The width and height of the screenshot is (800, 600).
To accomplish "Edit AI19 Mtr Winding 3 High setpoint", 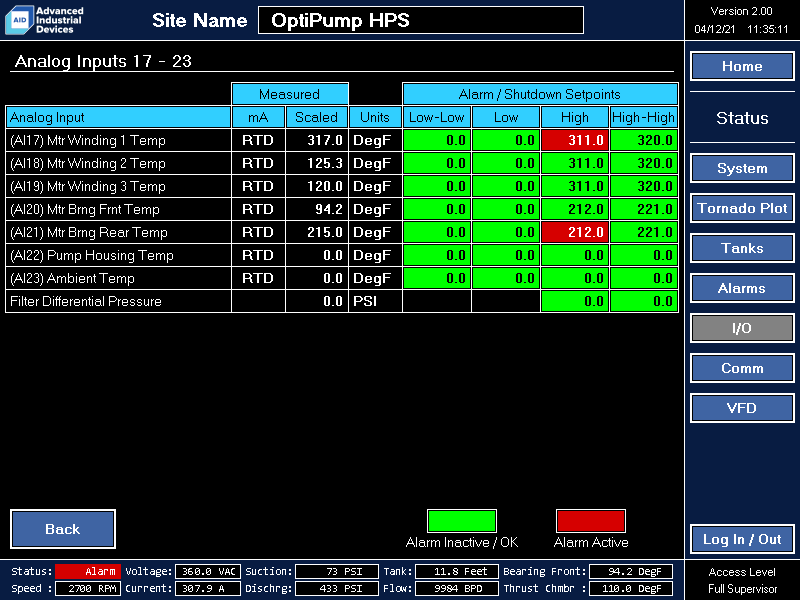I will pyautogui.click(x=575, y=186).
